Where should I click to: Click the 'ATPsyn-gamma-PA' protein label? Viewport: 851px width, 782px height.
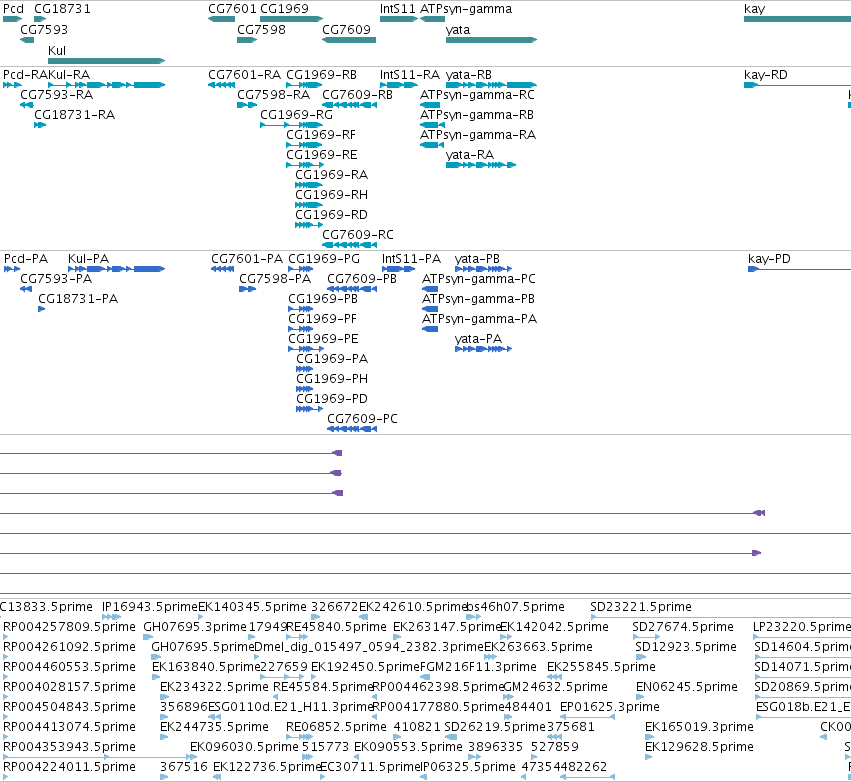coord(479,319)
